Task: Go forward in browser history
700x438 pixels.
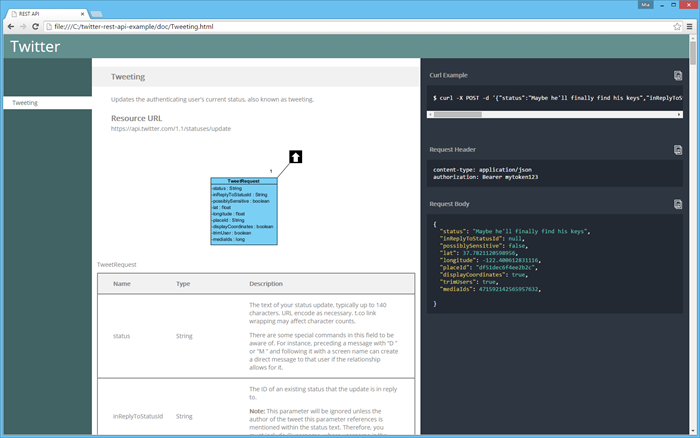Action: pyautogui.click(x=23, y=27)
